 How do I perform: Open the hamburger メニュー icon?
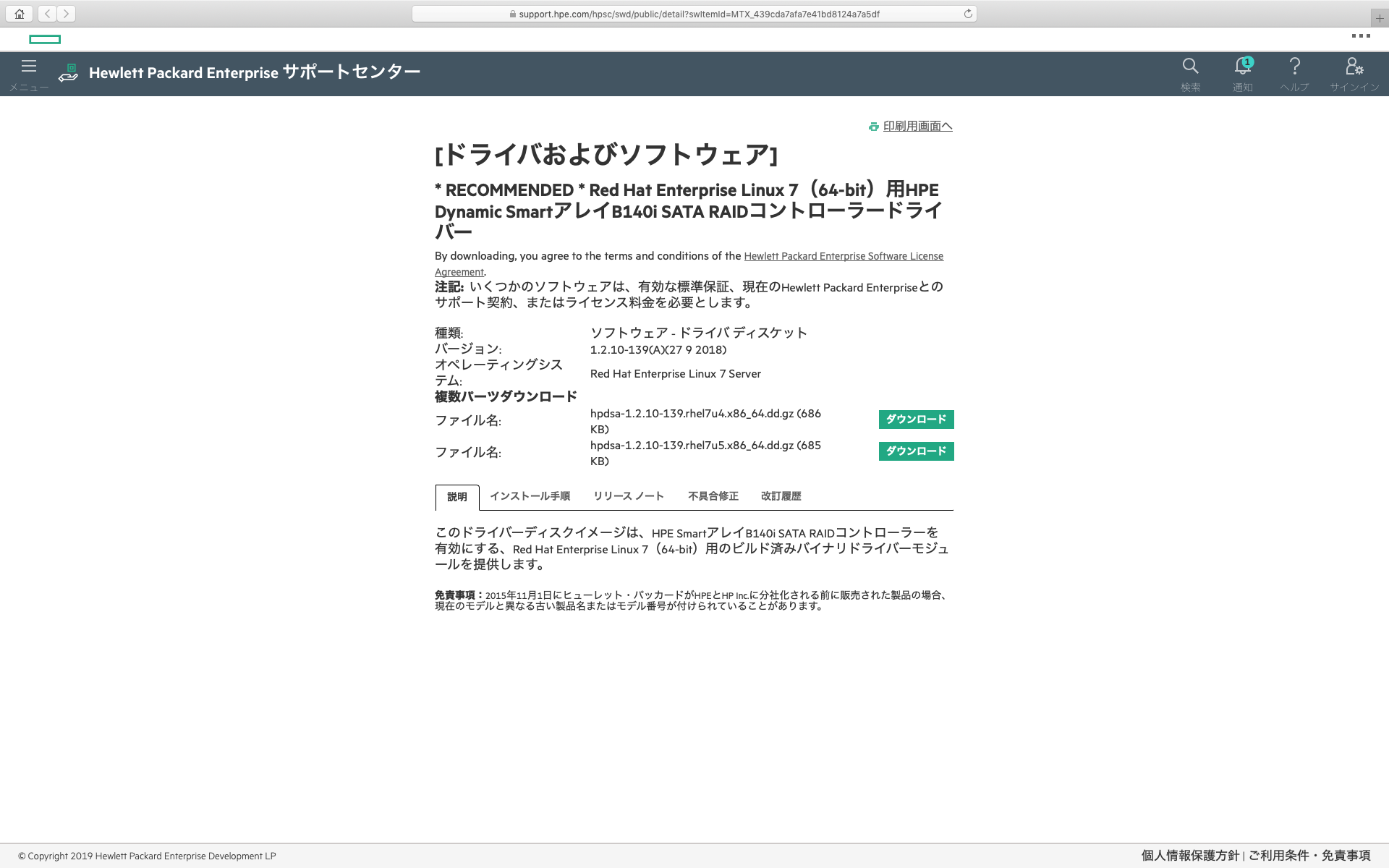coord(29,67)
